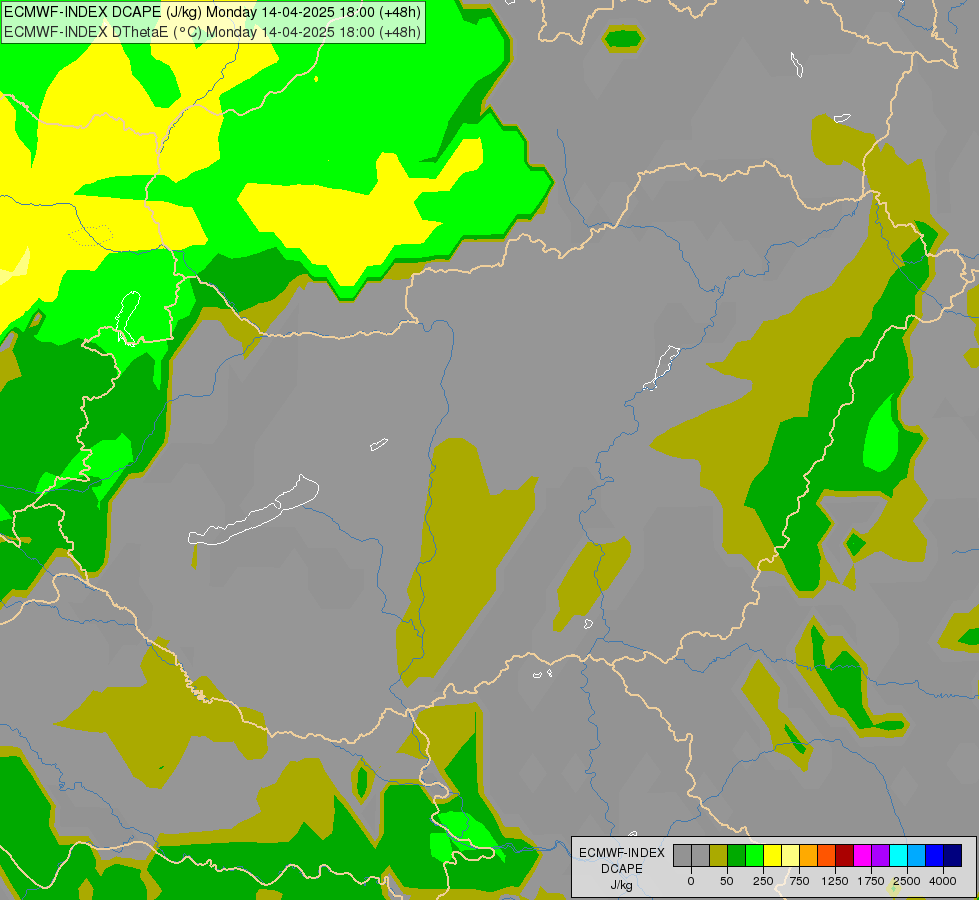Click the dark green legend swatch
This screenshot has width=979, height=900.
[x=736, y=855]
